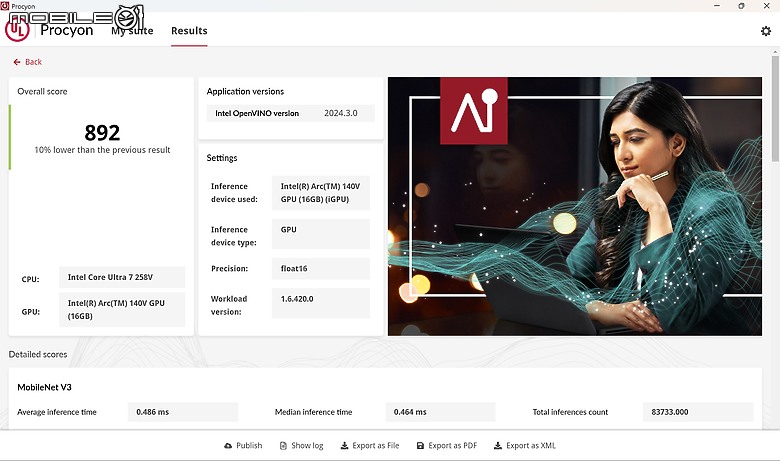
Task: Click the Export as XML download icon
Action: 498,446
